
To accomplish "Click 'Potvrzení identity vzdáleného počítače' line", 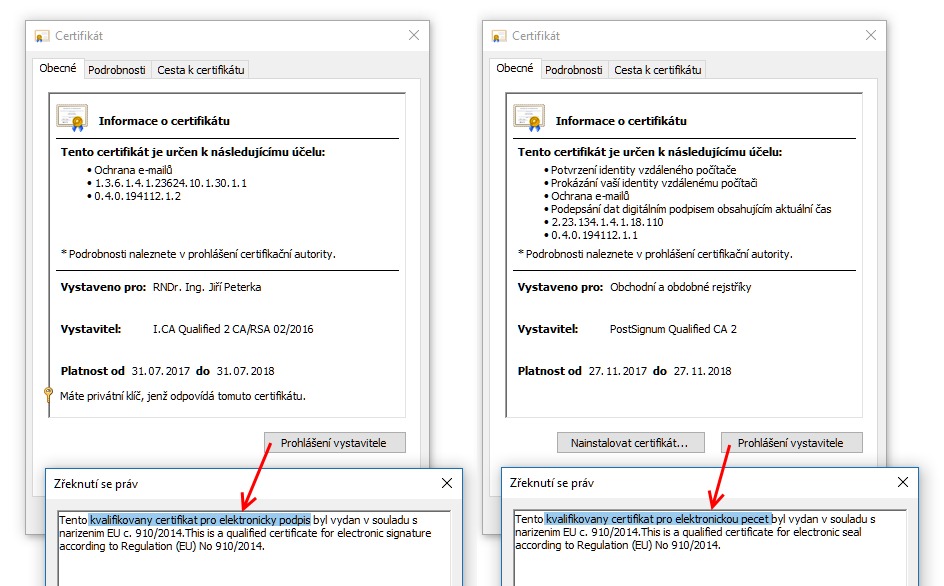I will (x=644, y=170).
